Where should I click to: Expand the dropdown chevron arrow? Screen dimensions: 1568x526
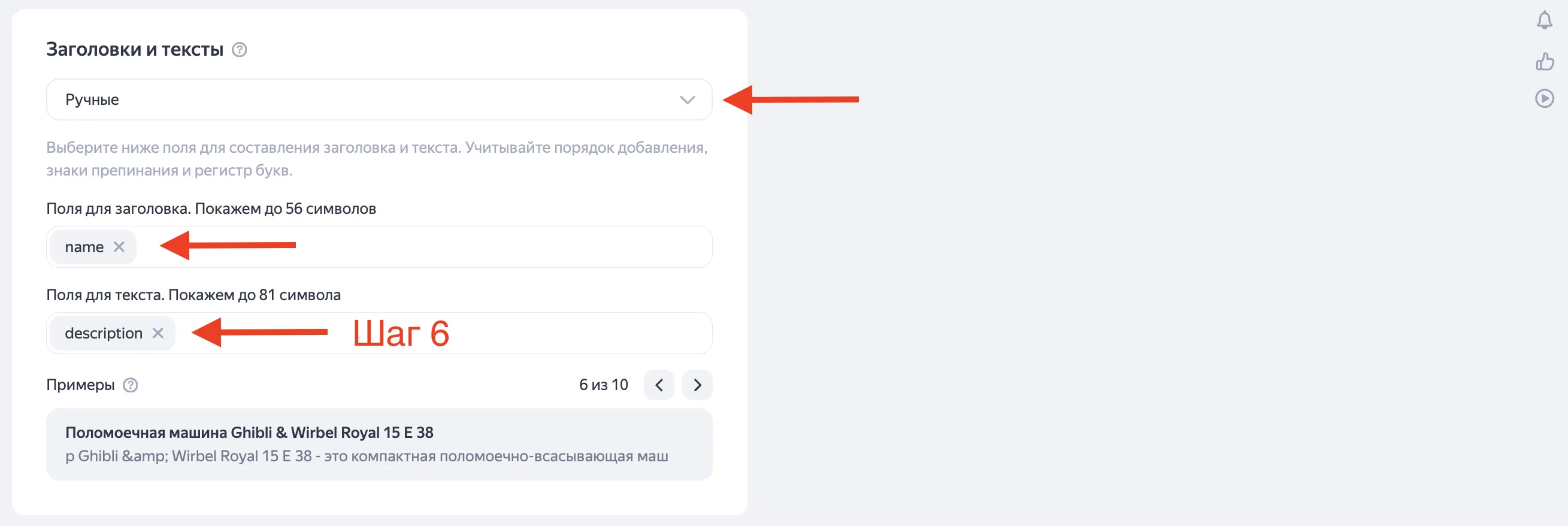pyautogui.click(x=687, y=100)
